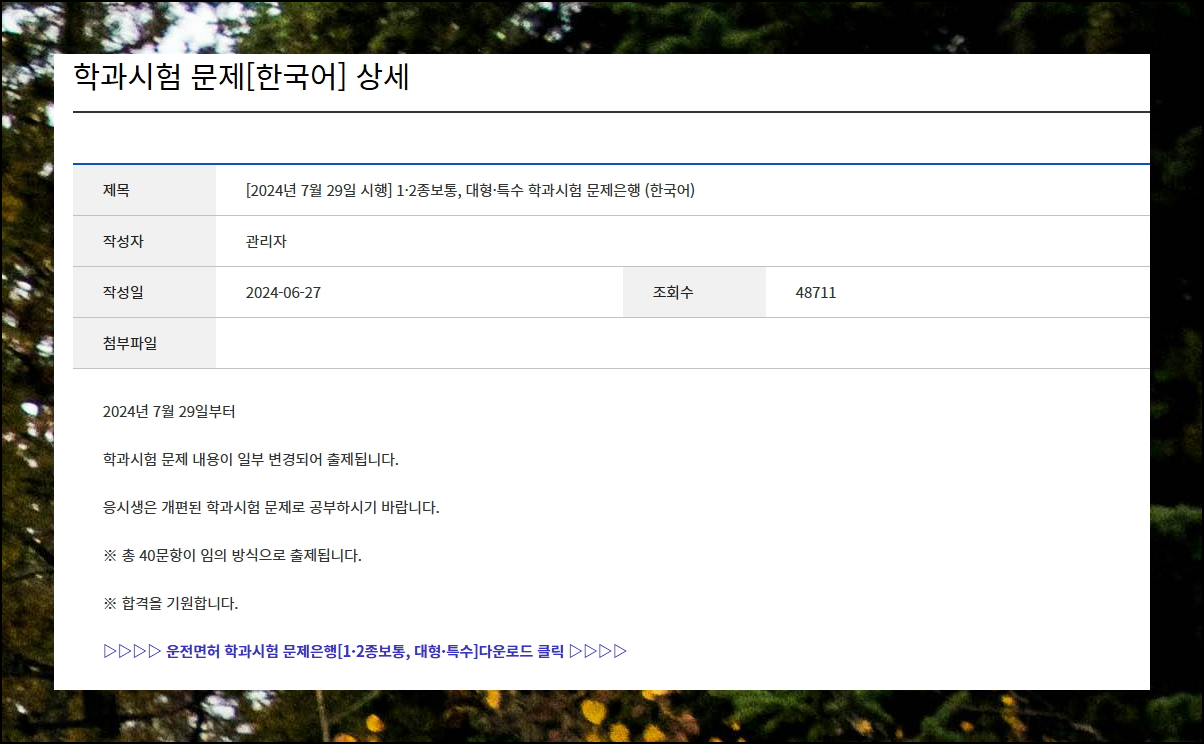Click the 작성일 label cell
The height and width of the screenshot is (744, 1204).
(144, 292)
